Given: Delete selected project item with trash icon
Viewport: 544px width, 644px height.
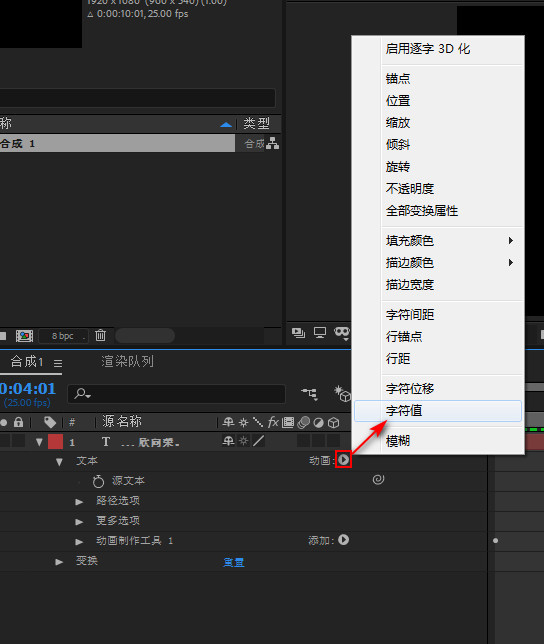Looking at the screenshot, I should [101, 335].
